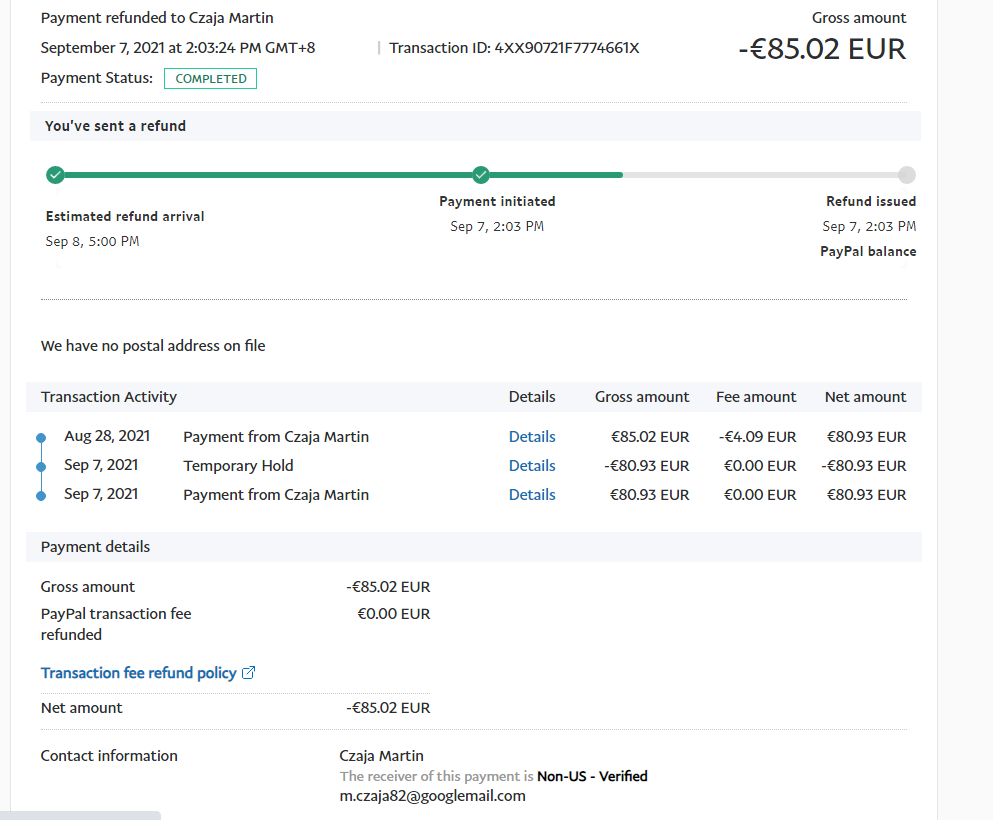Click the timeline dot beside Temporary Hold
The image size is (993, 820).
[41, 466]
